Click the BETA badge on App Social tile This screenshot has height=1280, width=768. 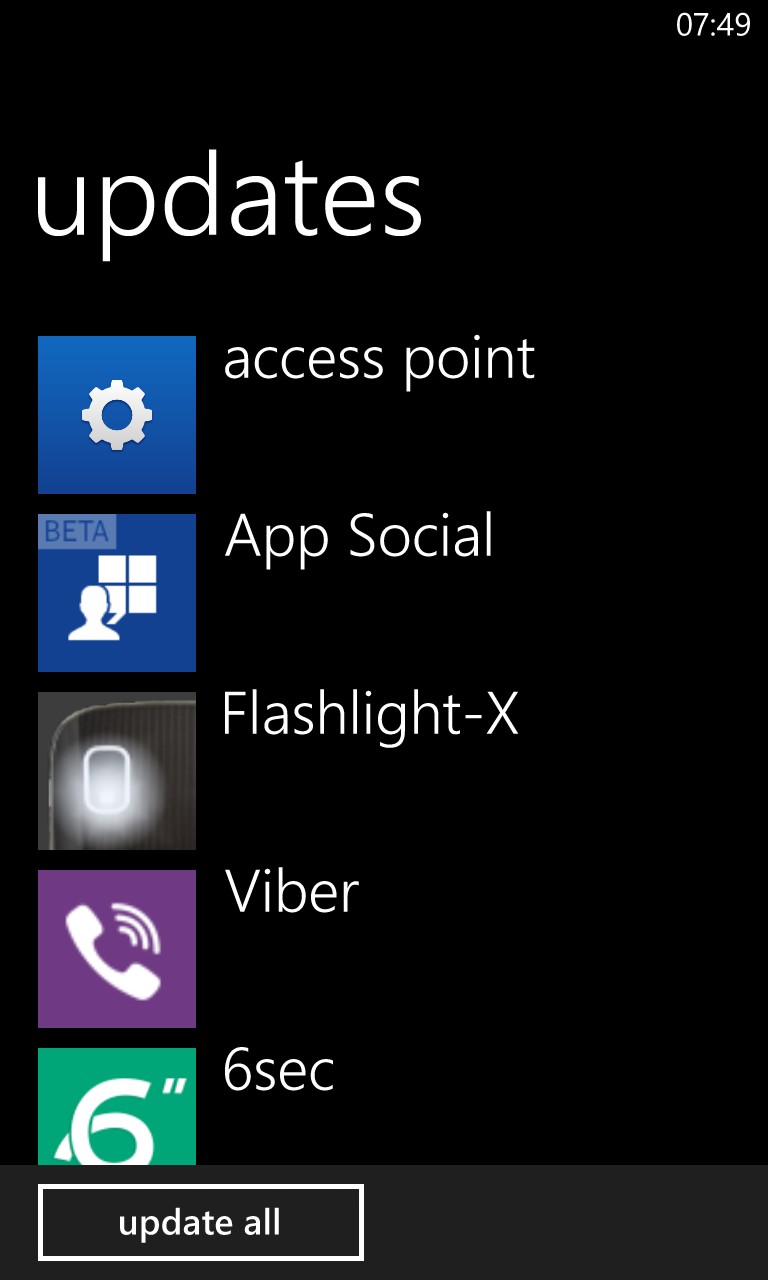(x=78, y=532)
